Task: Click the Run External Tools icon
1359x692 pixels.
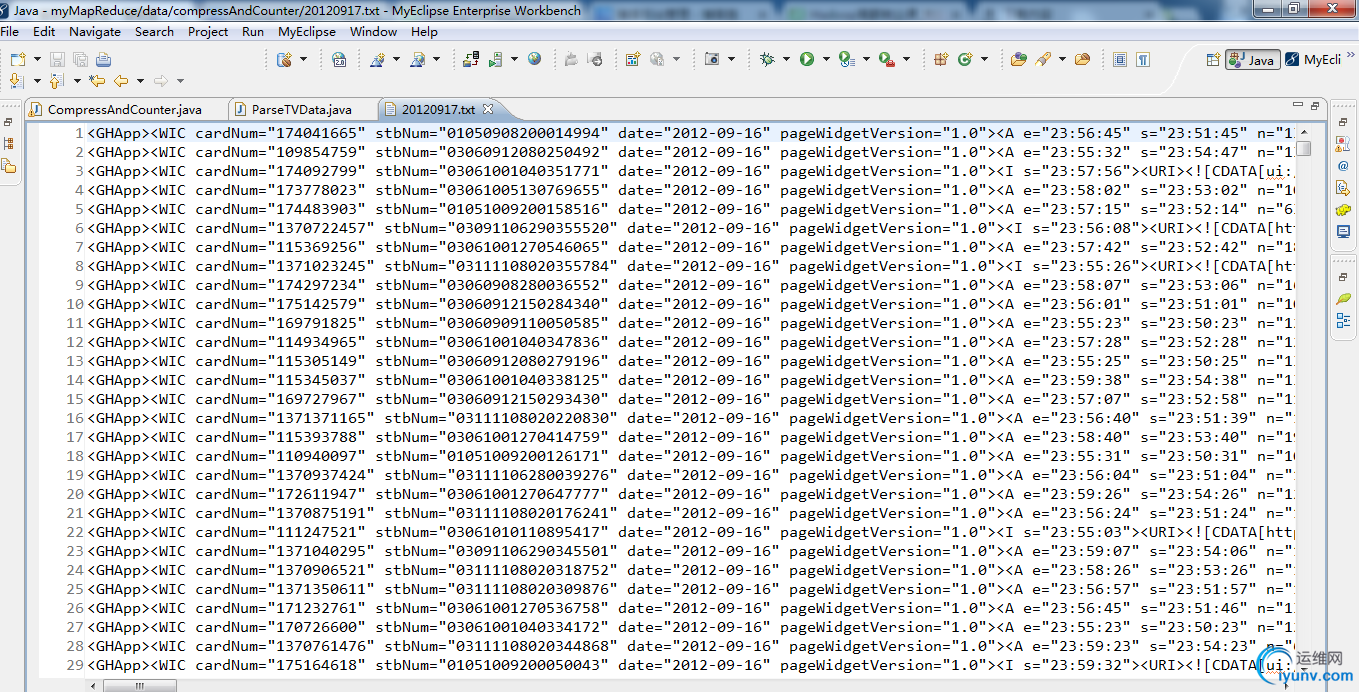Action: tap(887, 60)
